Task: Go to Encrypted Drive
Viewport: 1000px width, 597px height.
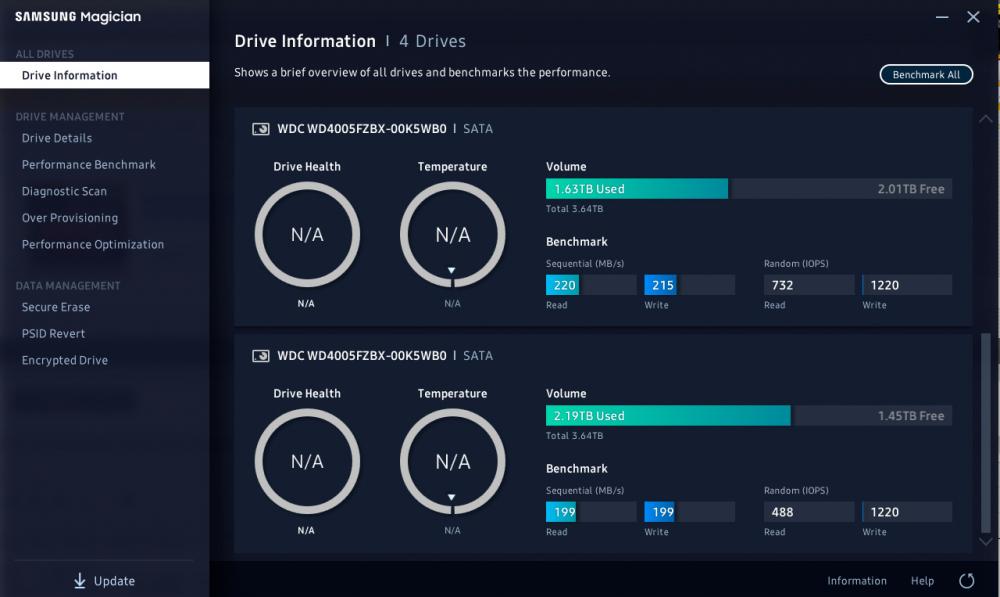Action: click(x=65, y=360)
